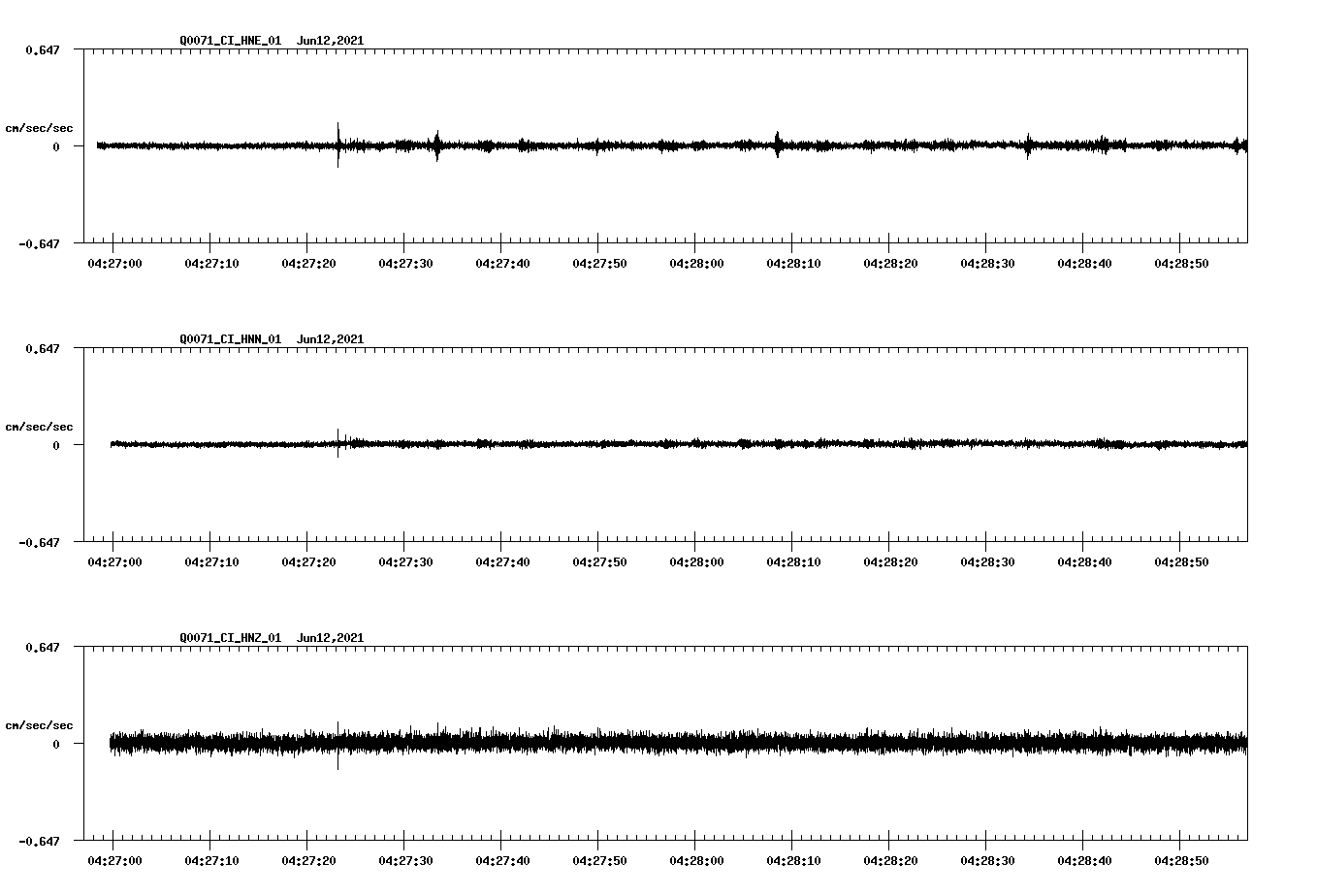Click the Q0071_CI_HNE_01 plot title

231,41
